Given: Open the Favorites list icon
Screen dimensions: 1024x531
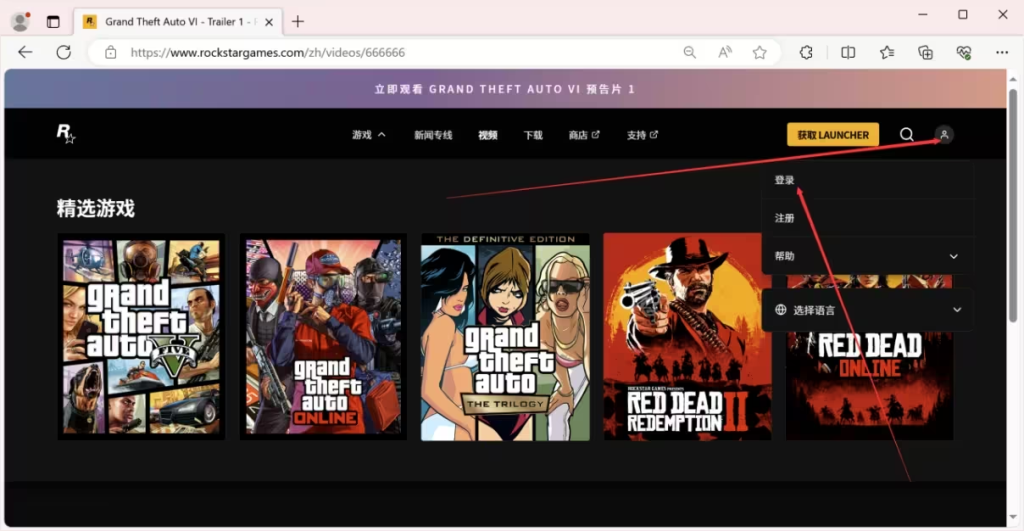Looking at the screenshot, I should pyautogui.click(x=886, y=52).
